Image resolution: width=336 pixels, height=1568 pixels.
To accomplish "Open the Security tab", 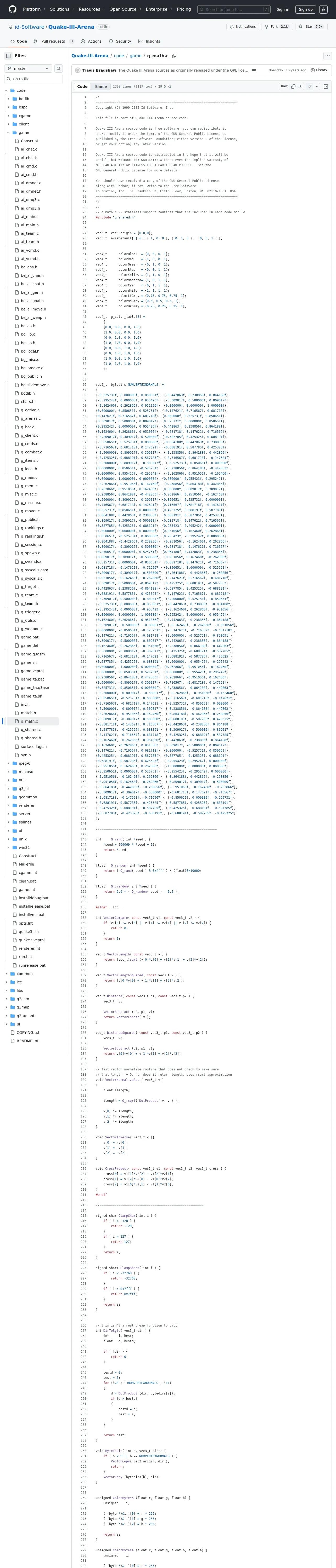I will click(120, 41).
